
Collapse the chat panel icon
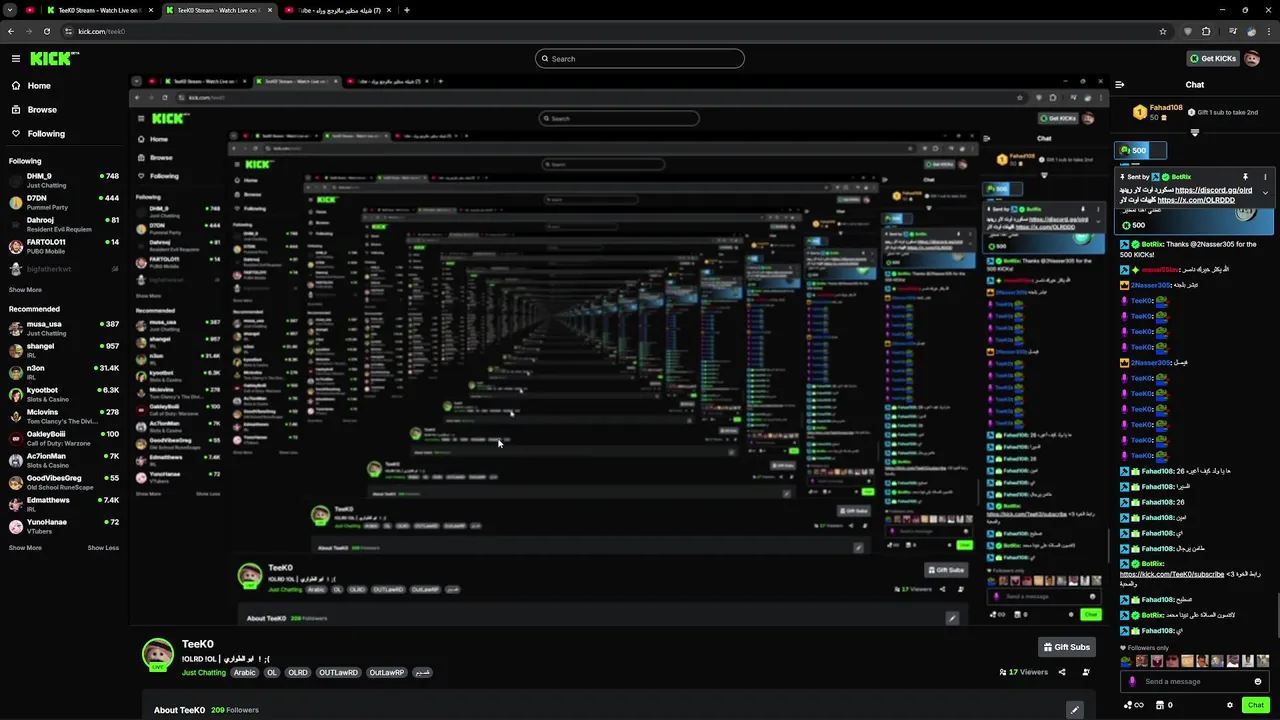pyautogui.click(x=1119, y=85)
